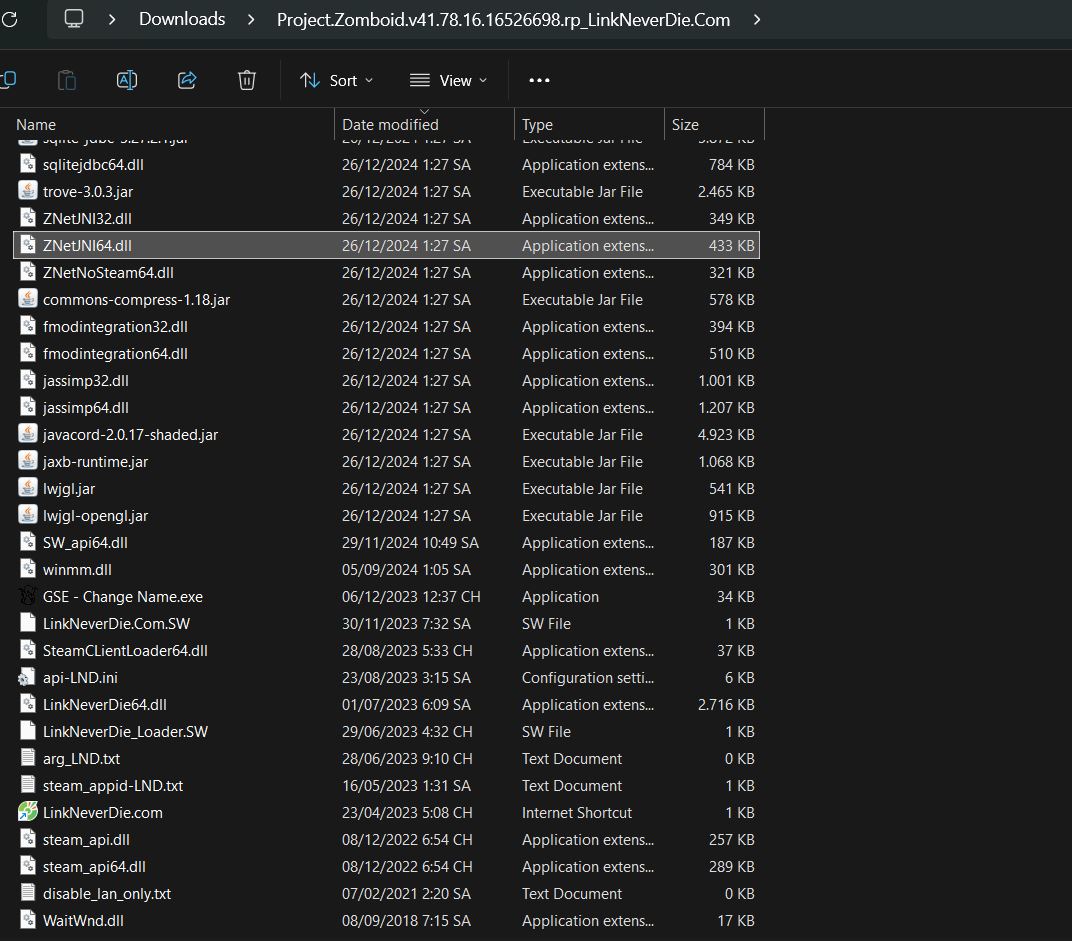Expand chevron after Project.Zomboid folder path

[x=757, y=19]
